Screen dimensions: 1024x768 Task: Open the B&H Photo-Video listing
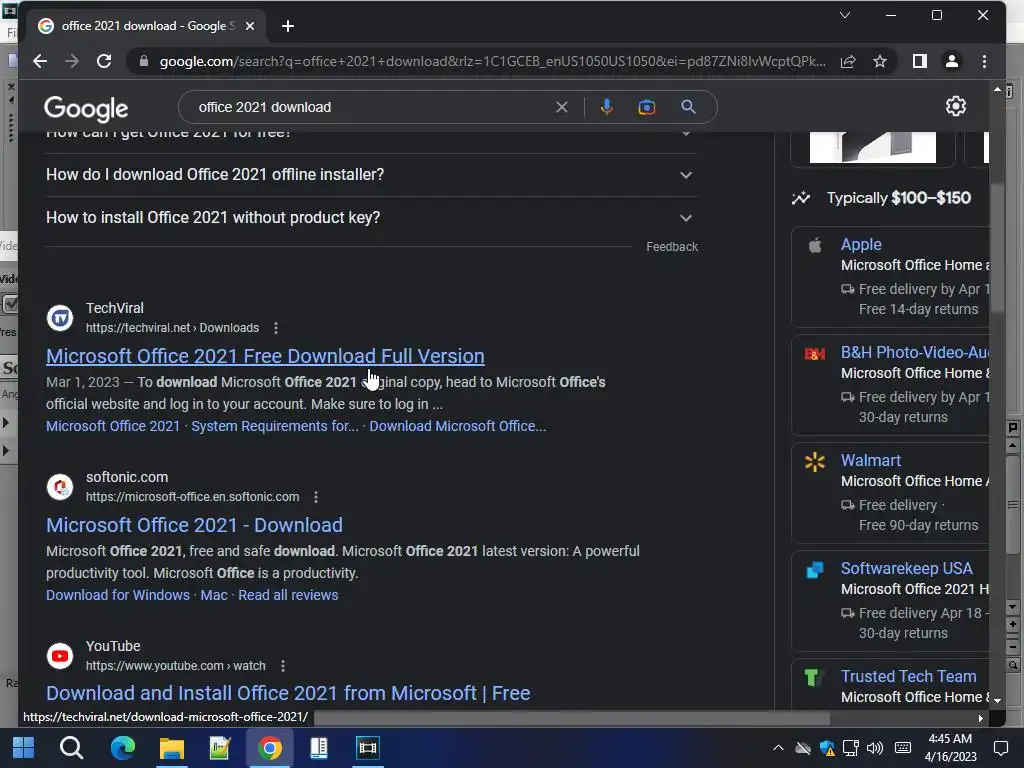pos(914,353)
